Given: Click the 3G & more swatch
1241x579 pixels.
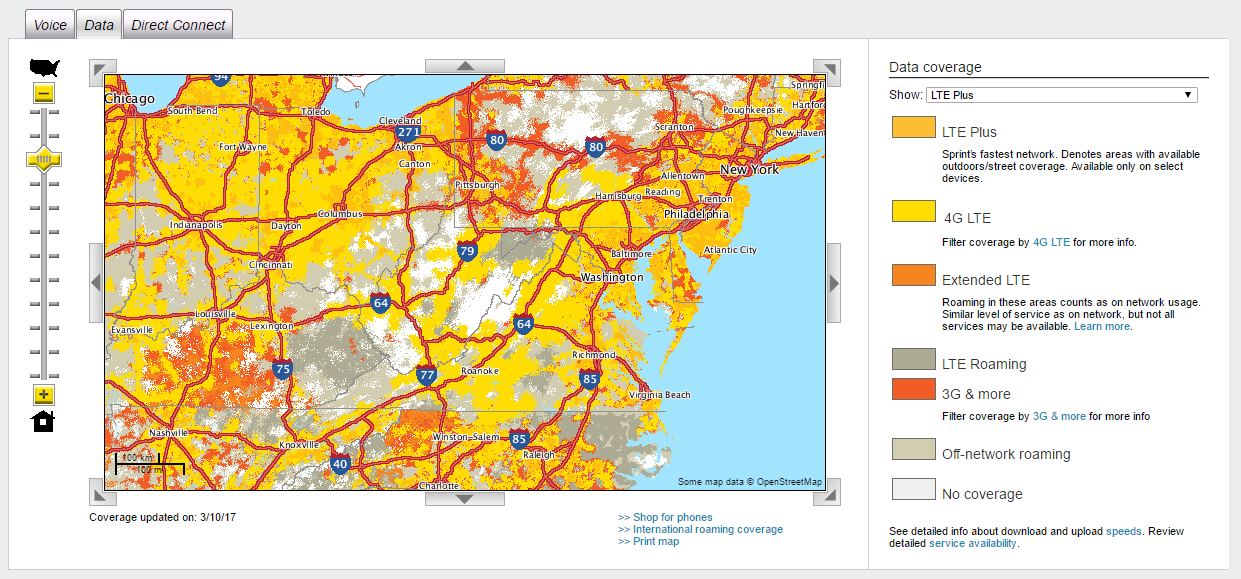Looking at the screenshot, I should tap(914, 390).
